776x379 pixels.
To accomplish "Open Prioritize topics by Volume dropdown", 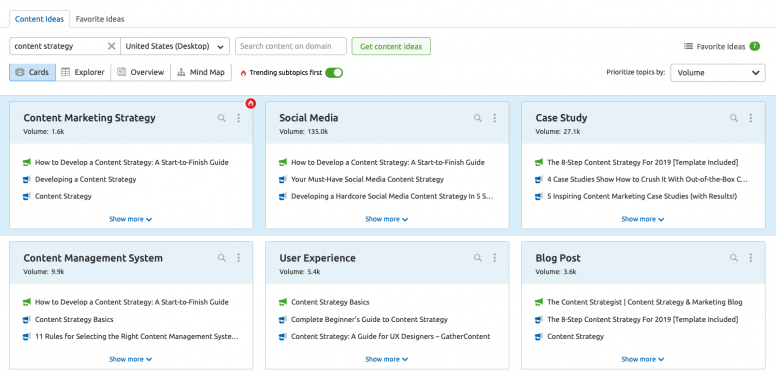I will pos(718,73).
